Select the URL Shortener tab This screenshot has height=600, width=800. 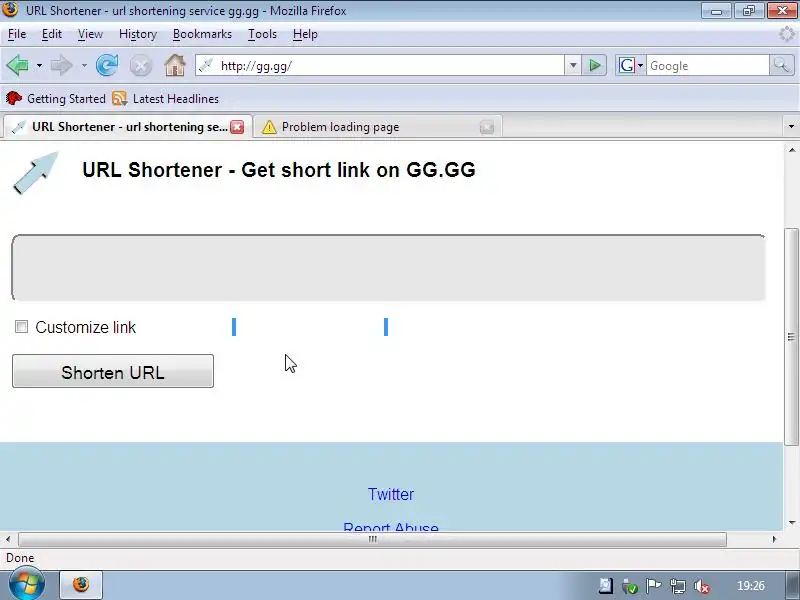pyautogui.click(x=128, y=127)
